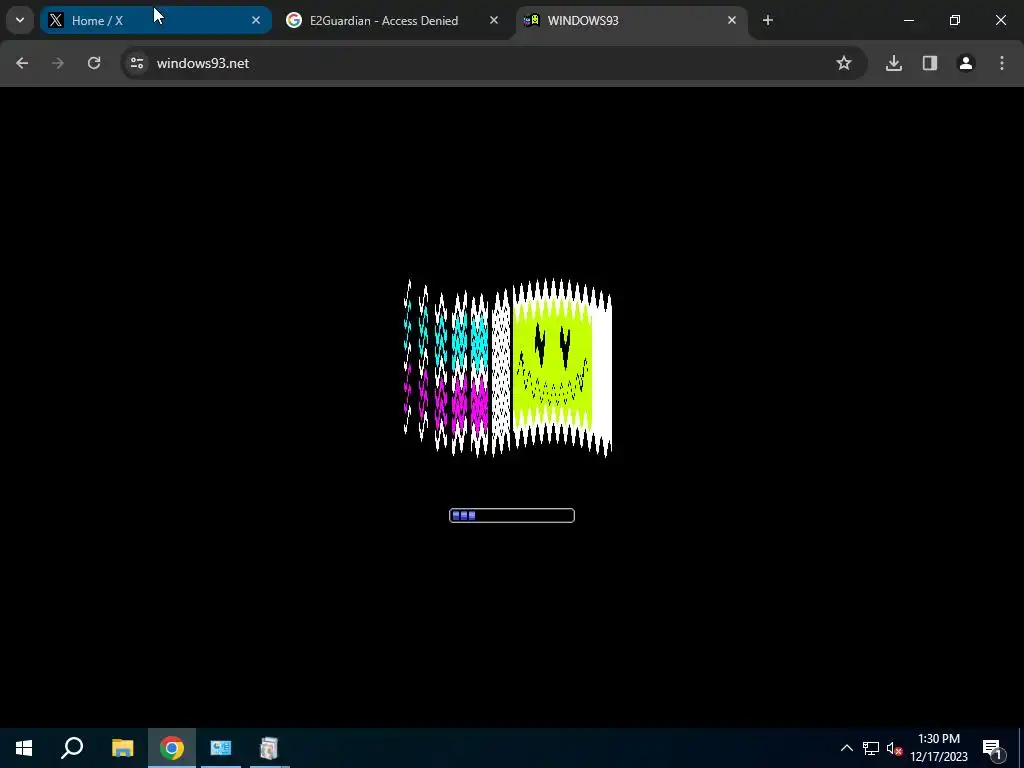1024x768 pixels.
Task: Click the Chrome taskbar icon
Action: click(172, 748)
